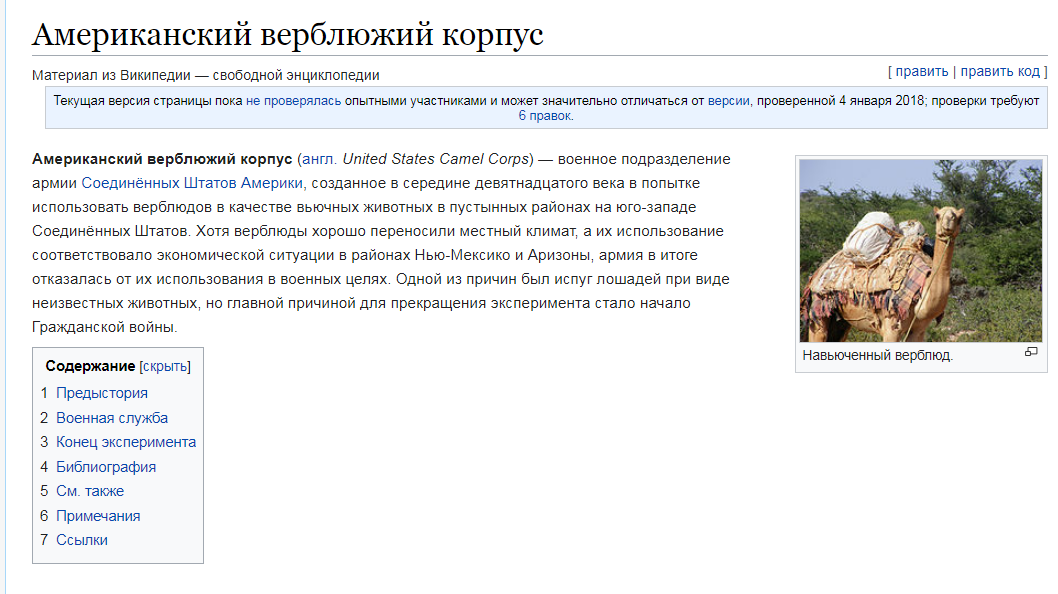Click the italic text 'United States Camel Corps'

(x=435, y=159)
